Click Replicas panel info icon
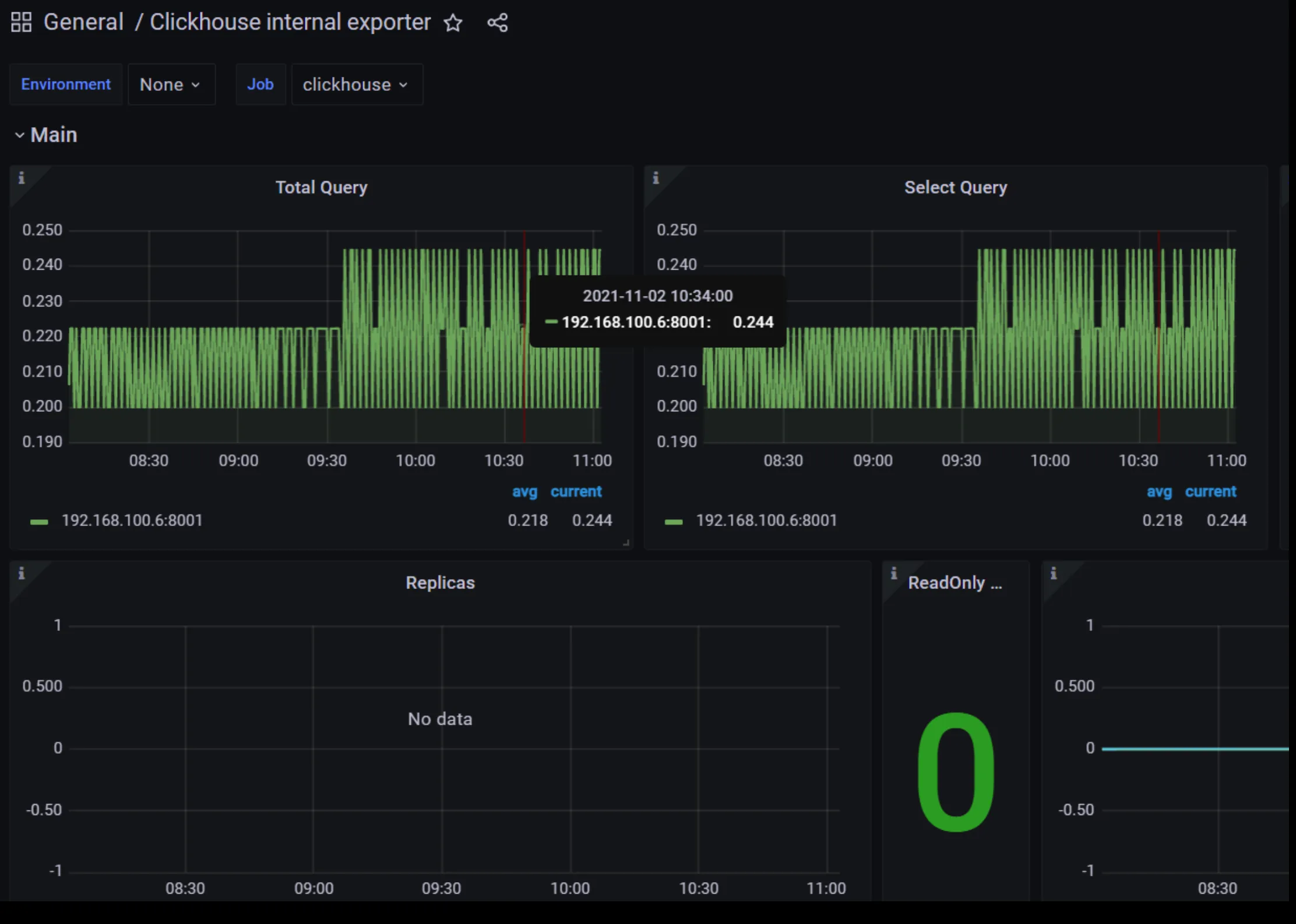 [22, 573]
